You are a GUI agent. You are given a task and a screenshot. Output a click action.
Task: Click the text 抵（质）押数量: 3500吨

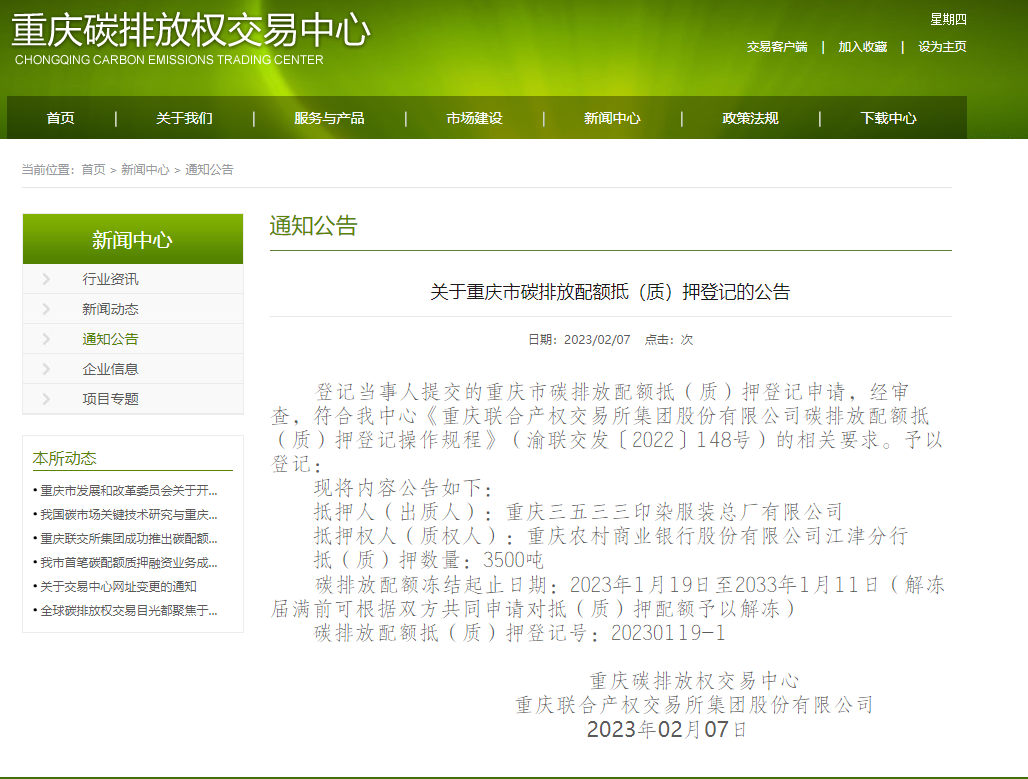point(429,560)
